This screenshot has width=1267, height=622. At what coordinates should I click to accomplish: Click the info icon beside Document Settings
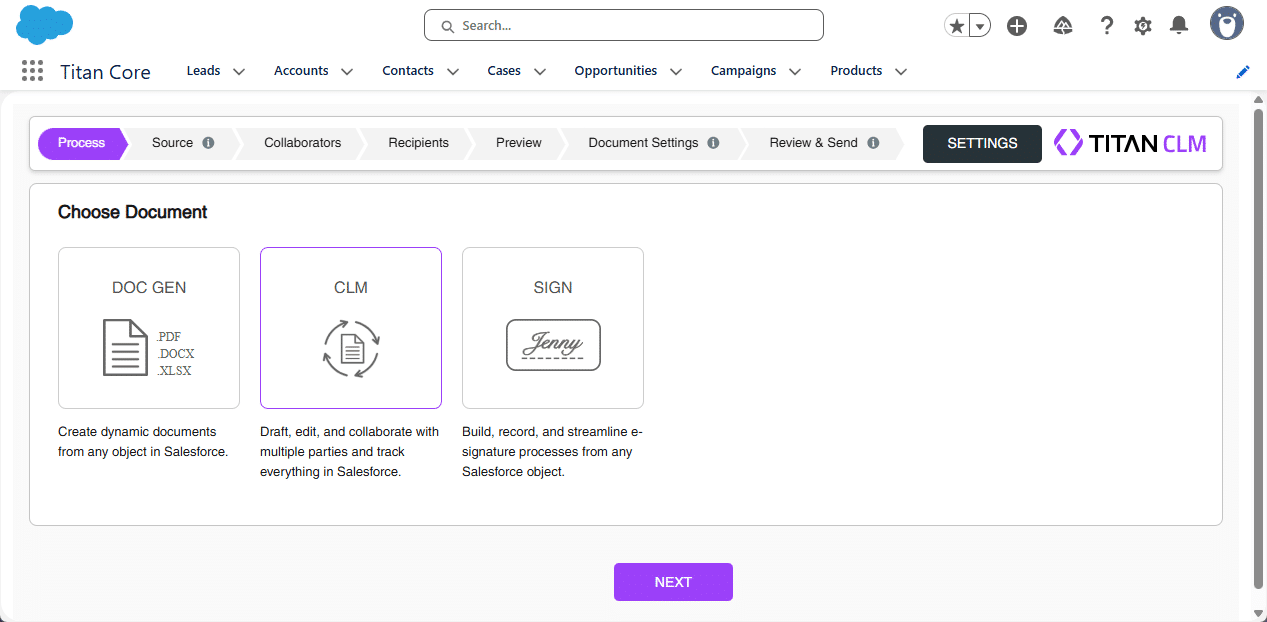coord(713,143)
